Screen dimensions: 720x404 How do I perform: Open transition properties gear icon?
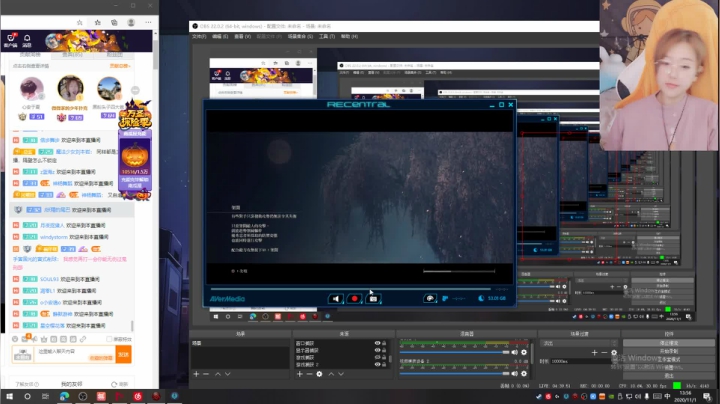tap(614, 353)
